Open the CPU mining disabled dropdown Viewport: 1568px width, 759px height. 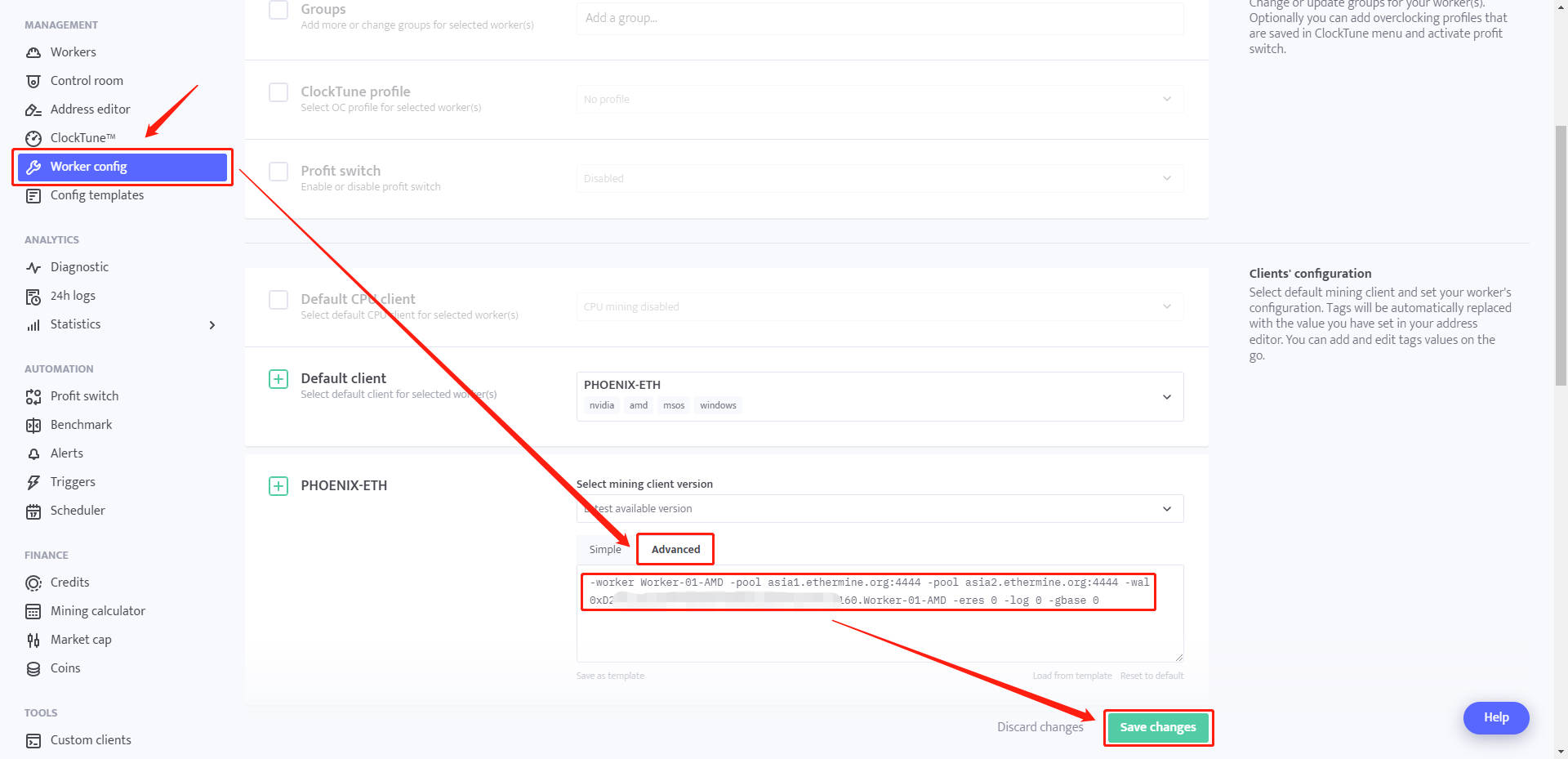click(880, 306)
